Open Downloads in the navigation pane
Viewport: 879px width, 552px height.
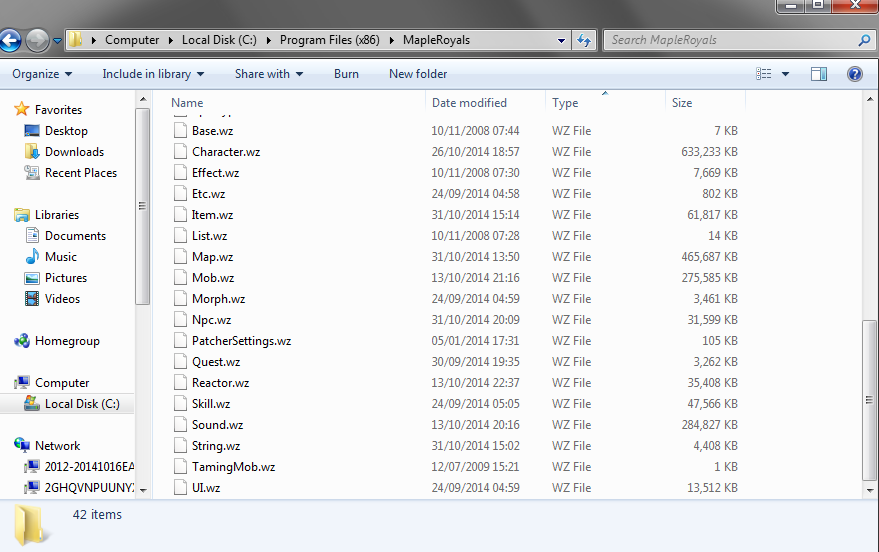75,152
